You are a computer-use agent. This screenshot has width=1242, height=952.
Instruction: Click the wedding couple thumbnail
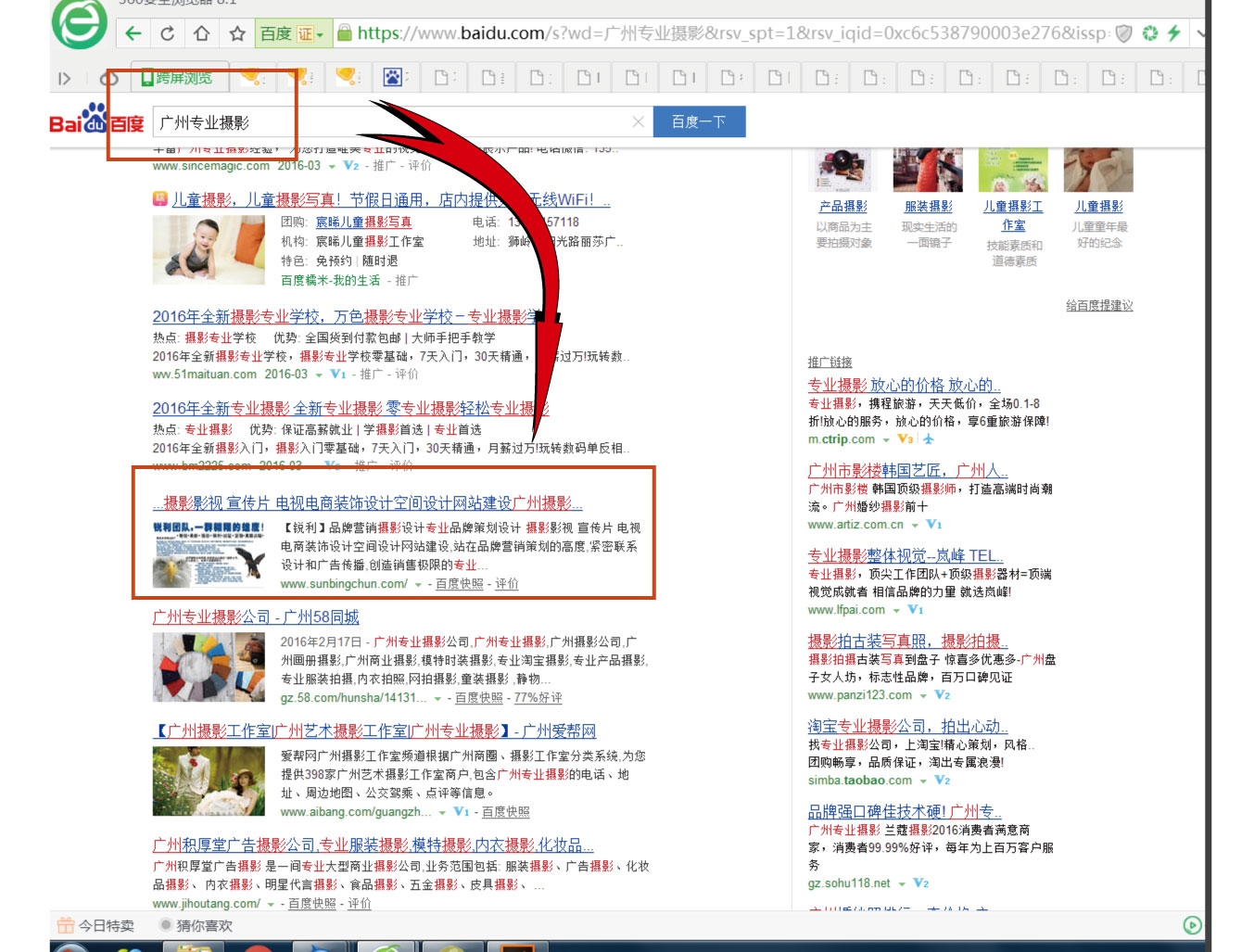pos(209,781)
